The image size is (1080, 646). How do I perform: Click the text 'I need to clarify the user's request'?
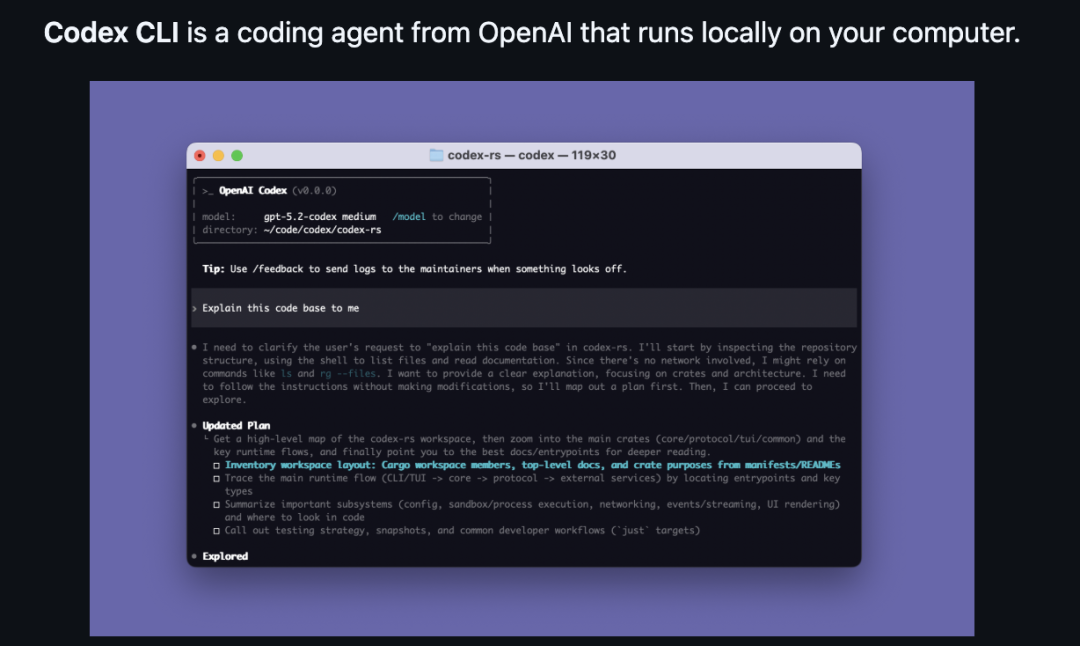305,347
